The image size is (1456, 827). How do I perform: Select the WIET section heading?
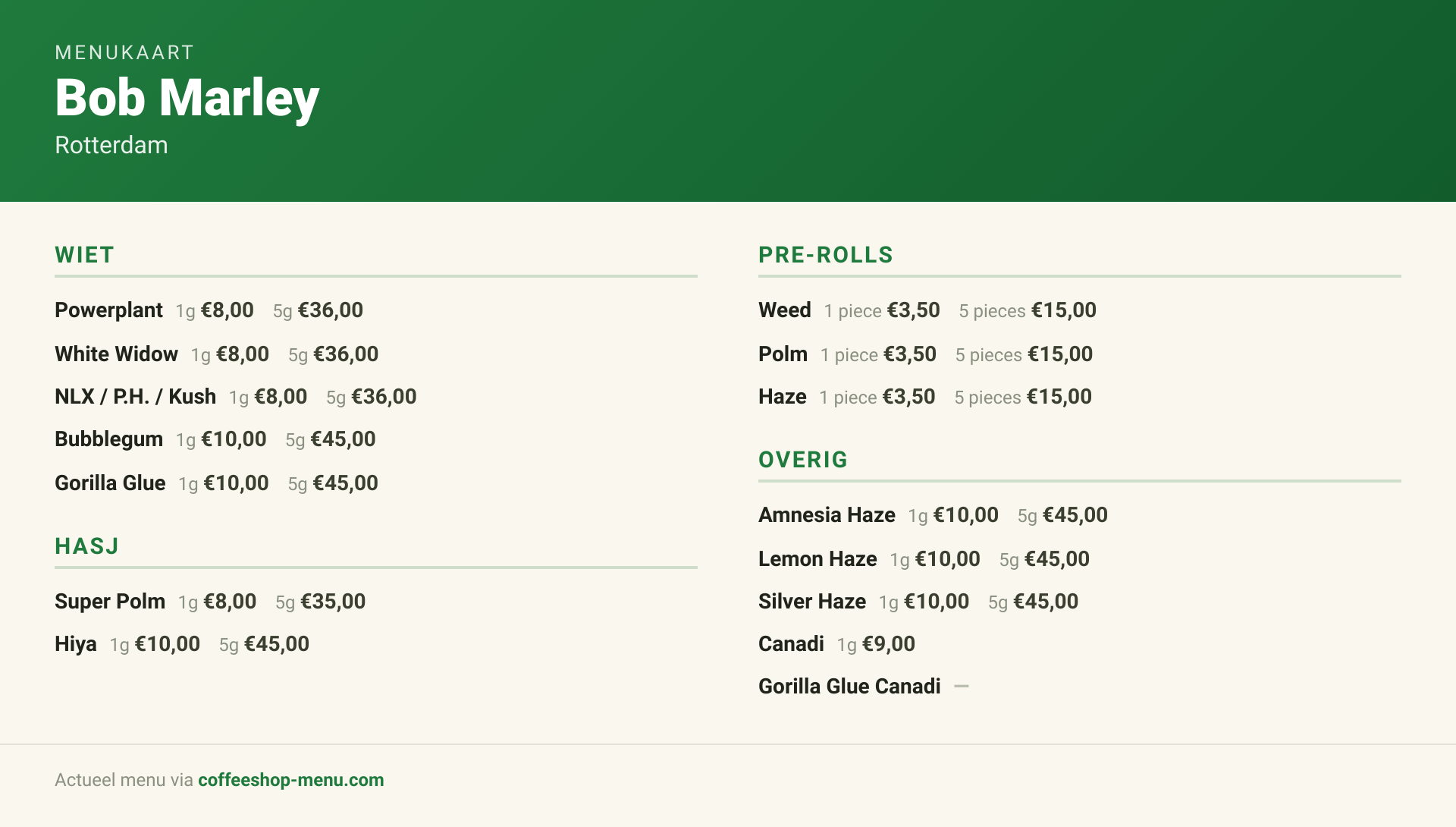[x=84, y=255]
